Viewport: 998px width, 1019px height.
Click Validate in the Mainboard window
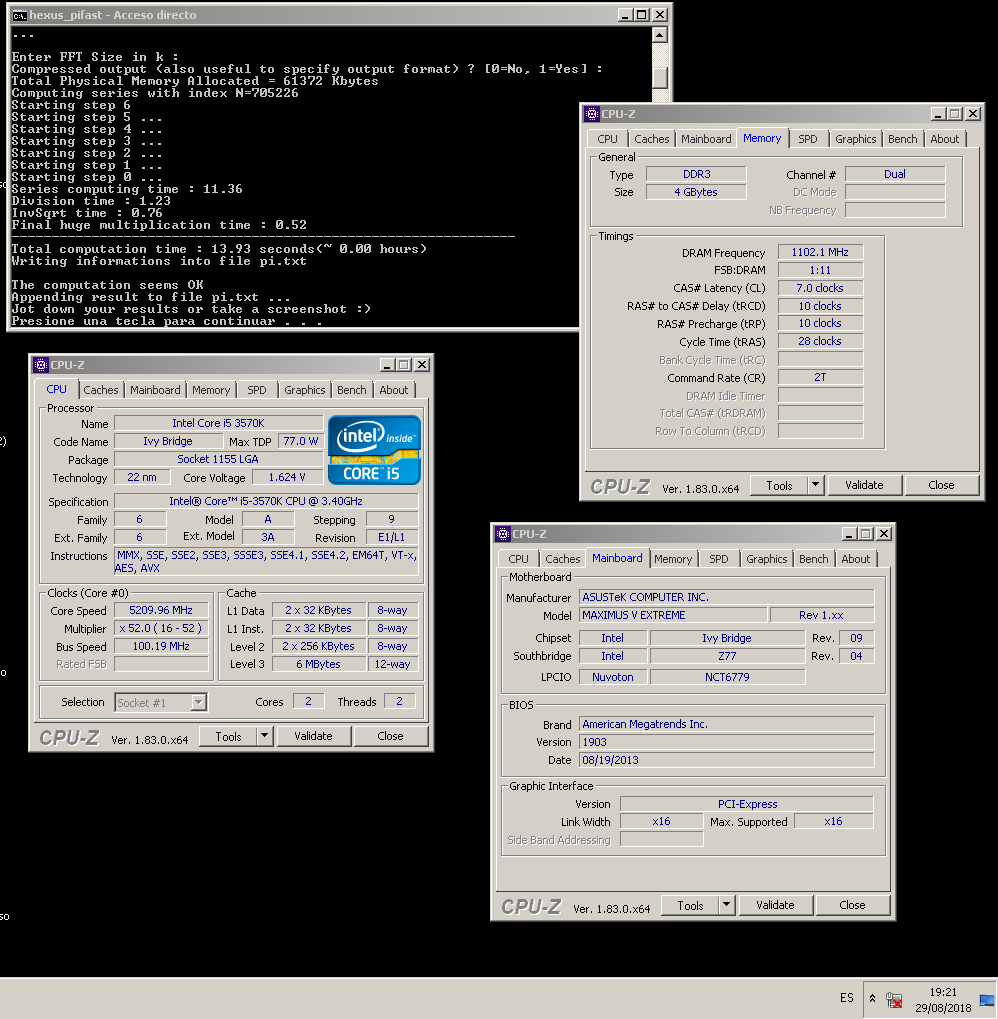775,905
